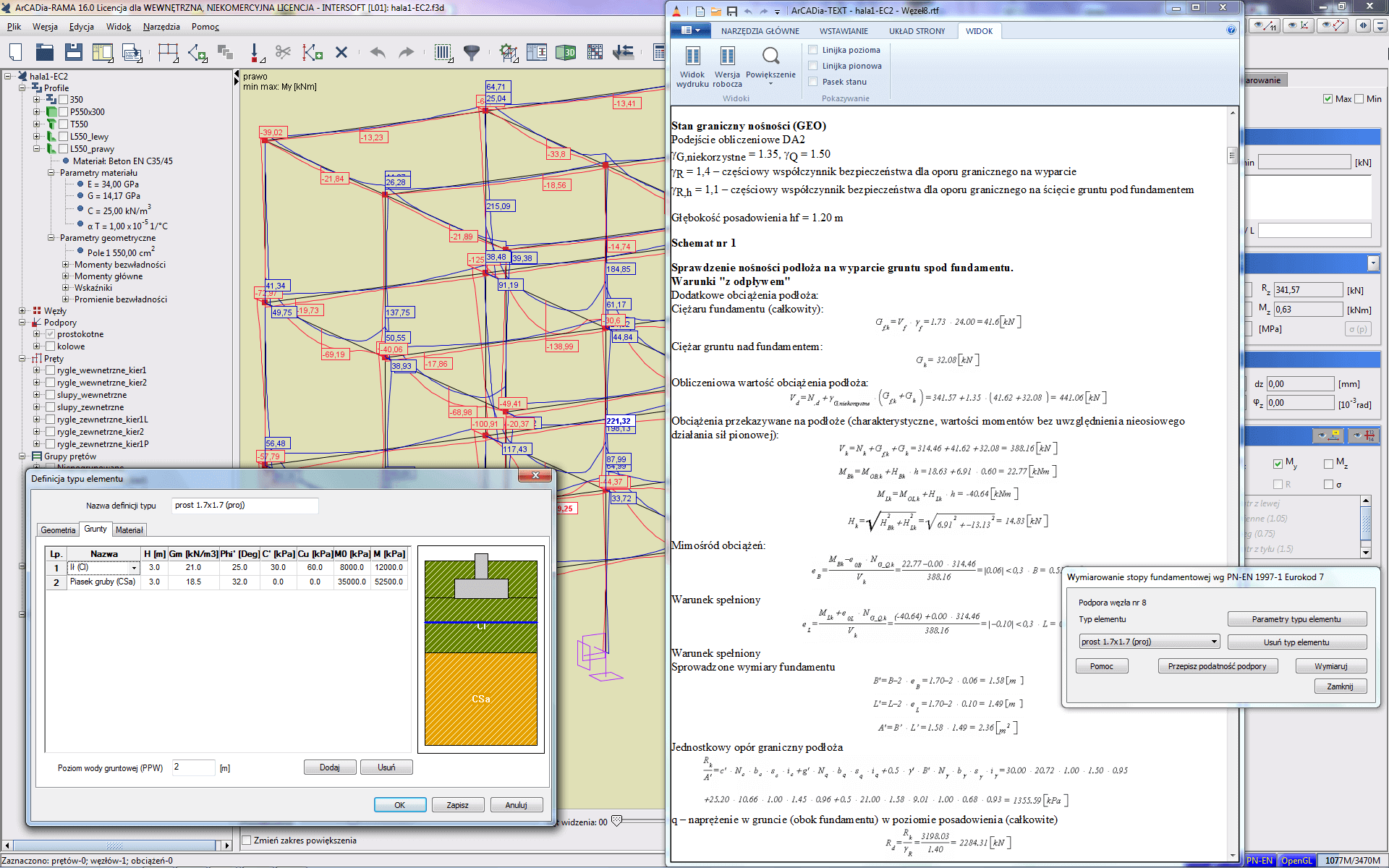This screenshot has height=868, width=1389.
Task: Click the Zapisz button in element dialog
Action: pos(457,804)
